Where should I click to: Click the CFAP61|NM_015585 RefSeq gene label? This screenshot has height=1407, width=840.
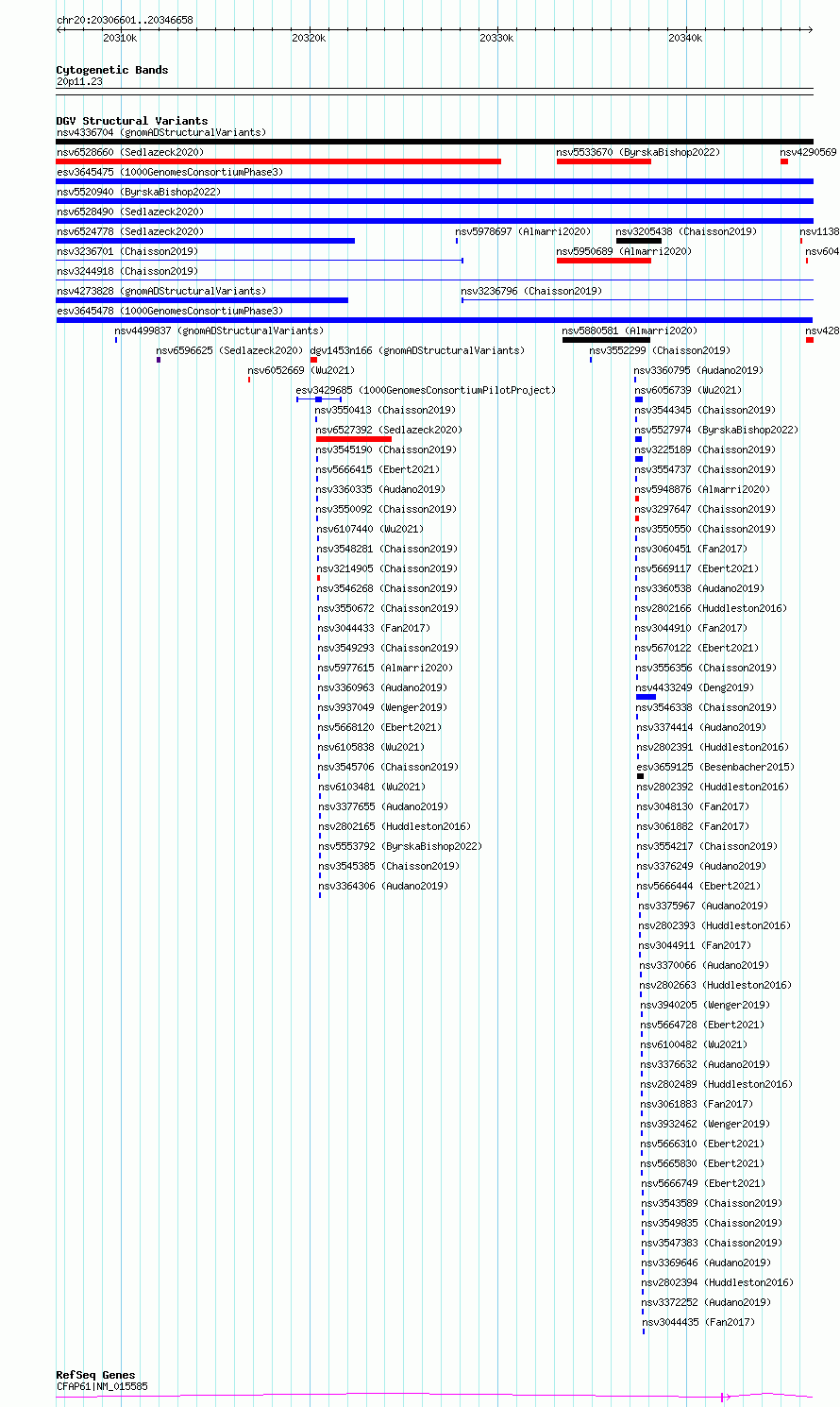[102, 1386]
